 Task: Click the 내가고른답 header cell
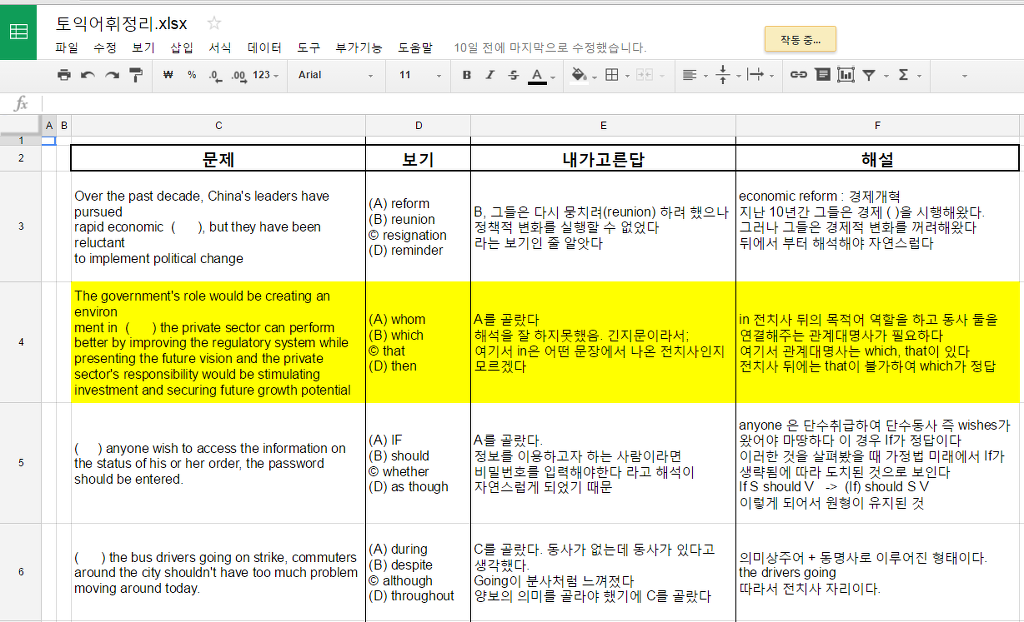point(603,159)
